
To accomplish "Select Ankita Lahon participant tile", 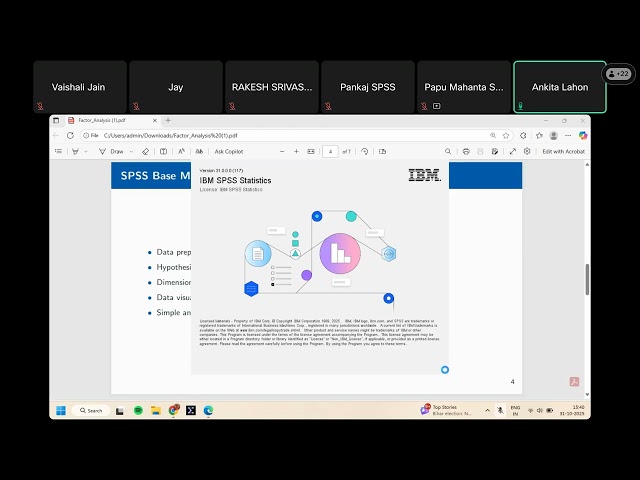I will coord(560,87).
